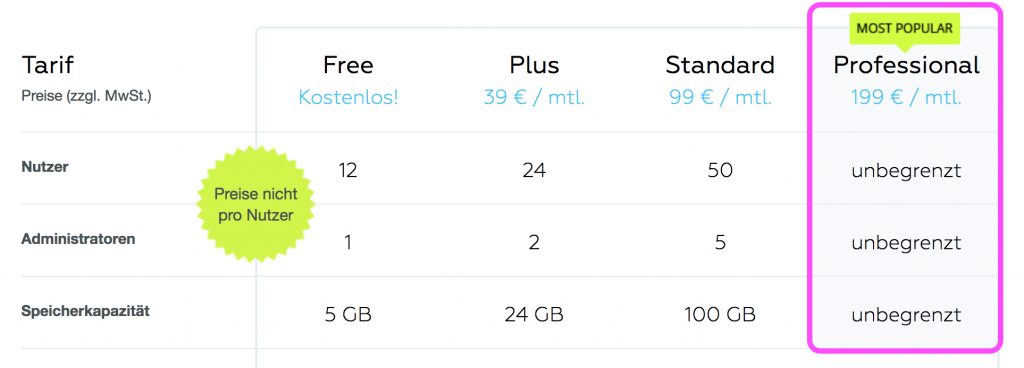Screen dimensions: 1024x368
Task: Select the Standard plan heading
Action: 720,65
